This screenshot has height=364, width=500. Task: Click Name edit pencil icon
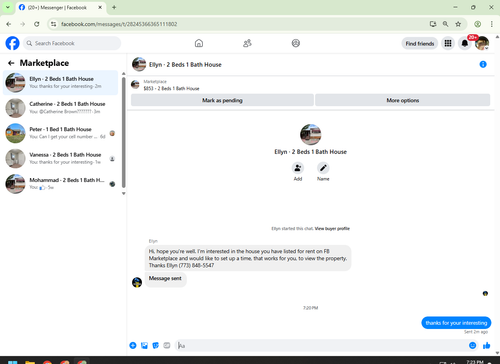coord(323,168)
